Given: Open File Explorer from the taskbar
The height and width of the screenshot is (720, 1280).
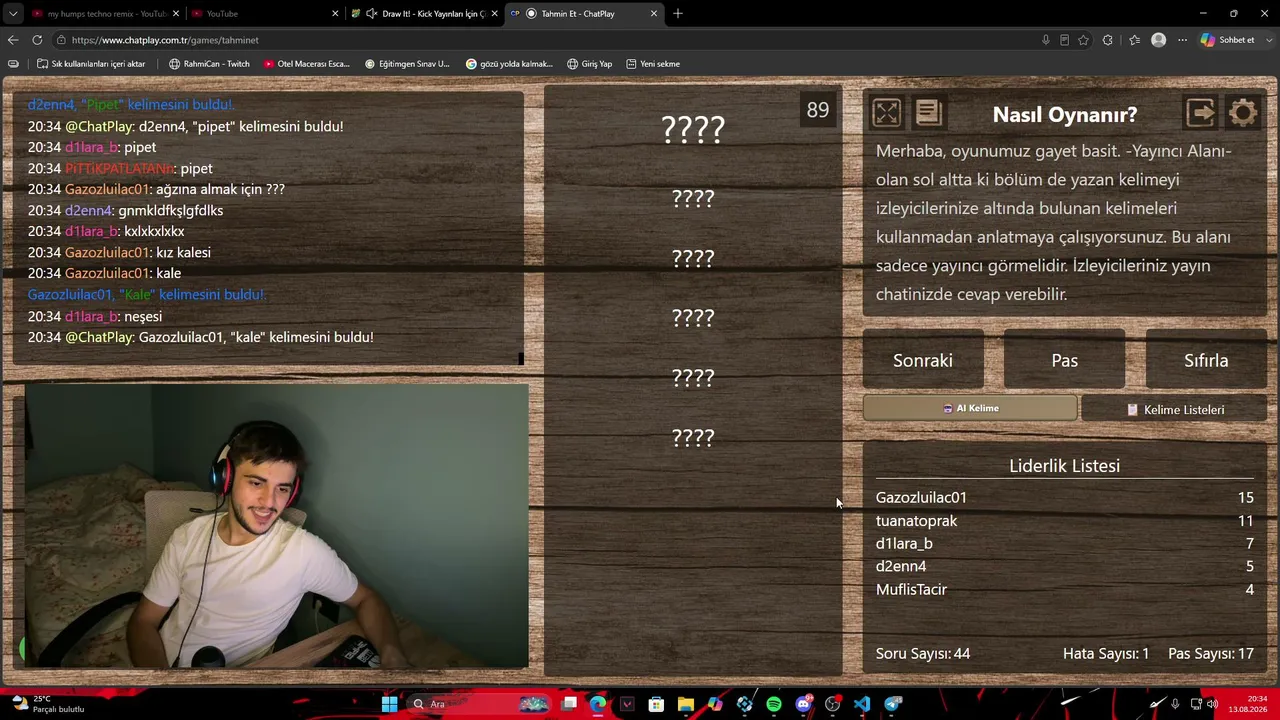Looking at the screenshot, I should point(686,704).
